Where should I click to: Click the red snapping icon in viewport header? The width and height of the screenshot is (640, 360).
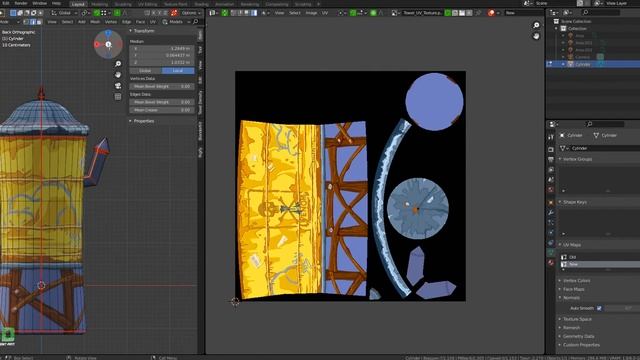pos(174,13)
